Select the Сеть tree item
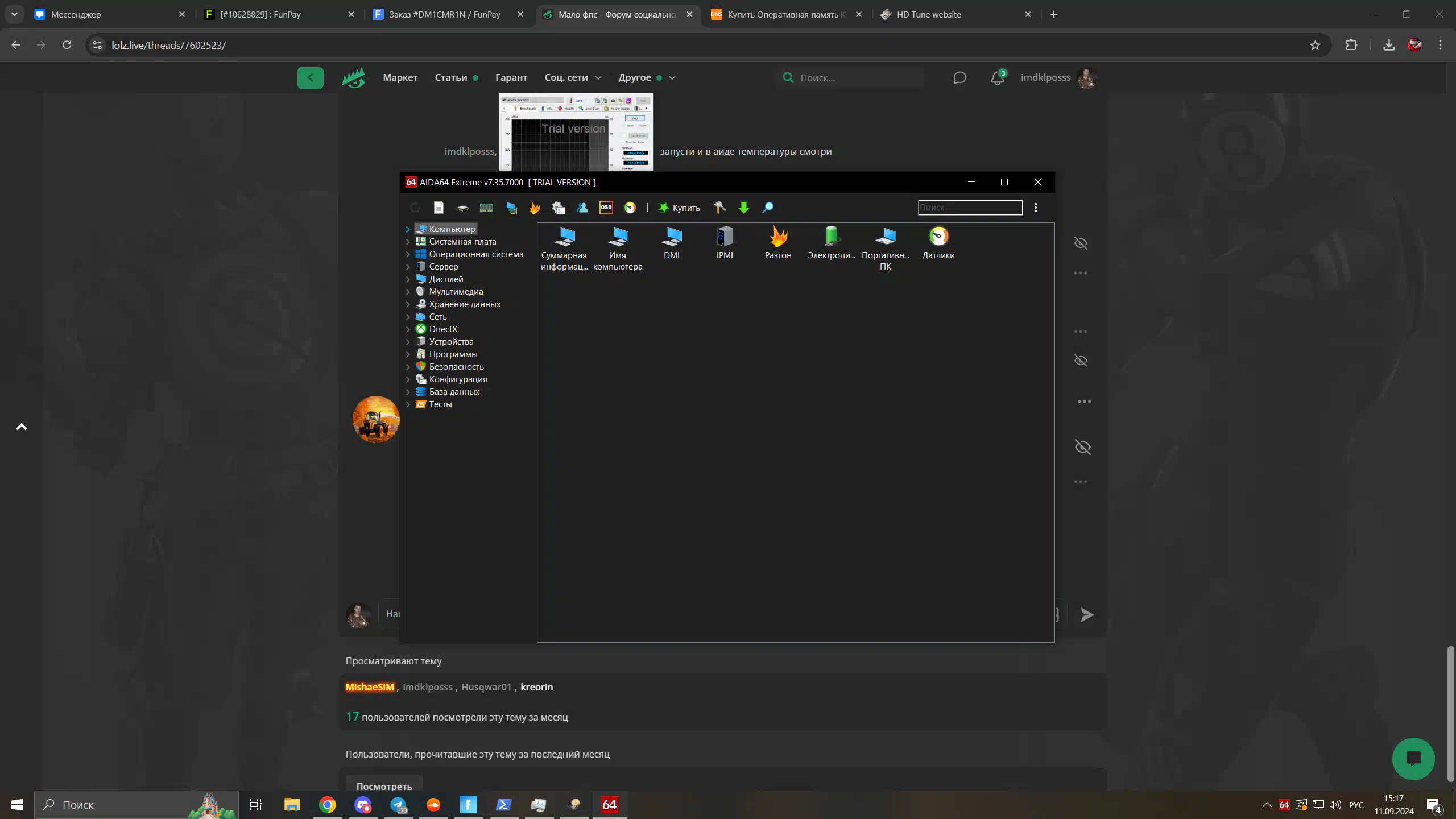The width and height of the screenshot is (1456, 819). [x=437, y=317]
